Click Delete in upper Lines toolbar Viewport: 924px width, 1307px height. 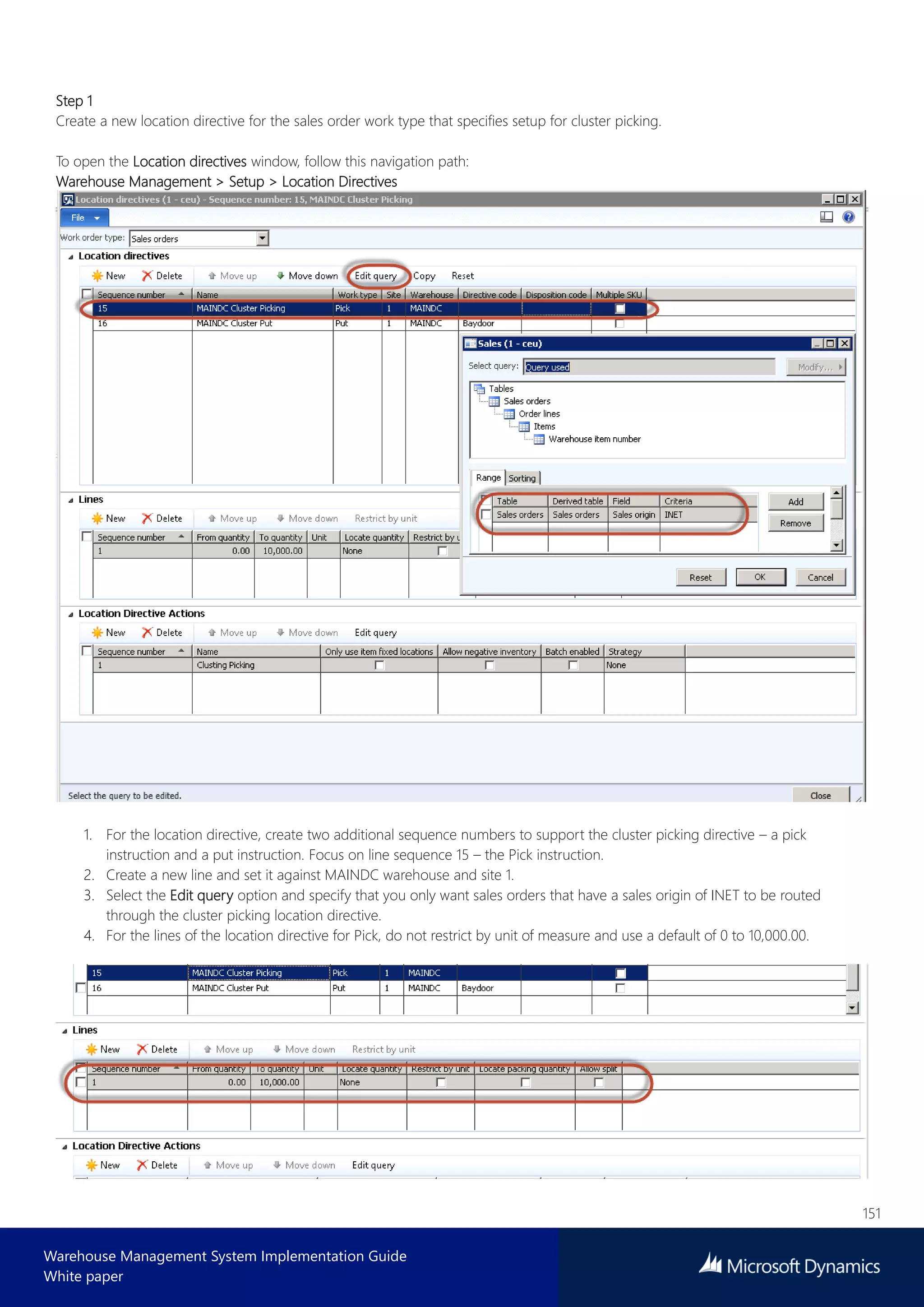(x=162, y=518)
